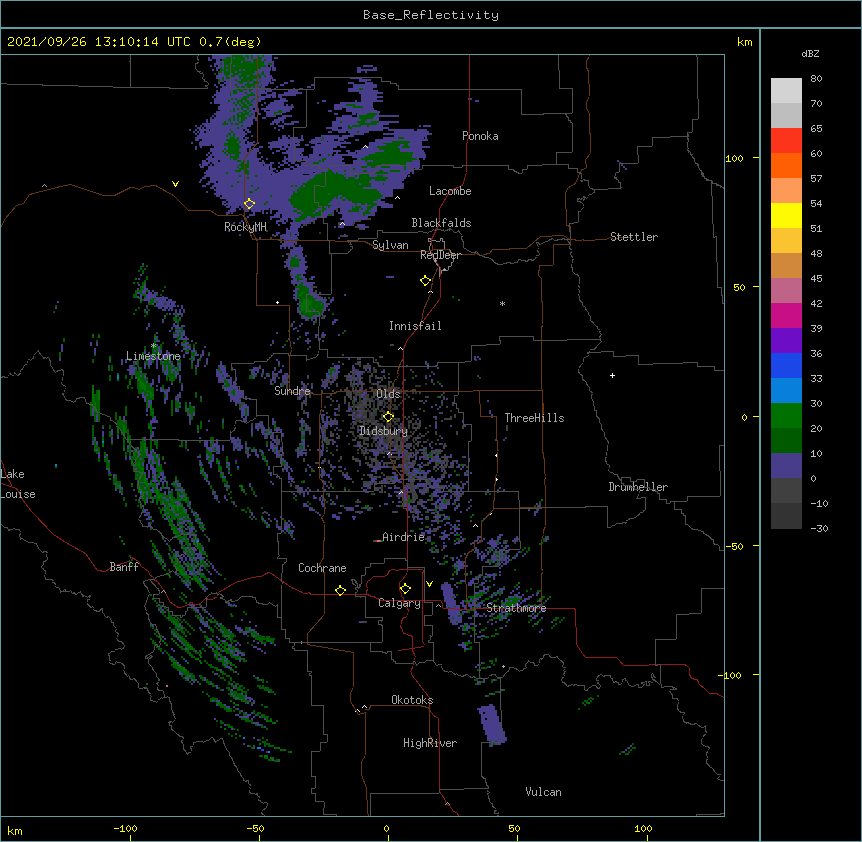Click the magenta 42-39 dBZ legend swatch
Viewport: 862px width, 842px height.
(x=786, y=315)
